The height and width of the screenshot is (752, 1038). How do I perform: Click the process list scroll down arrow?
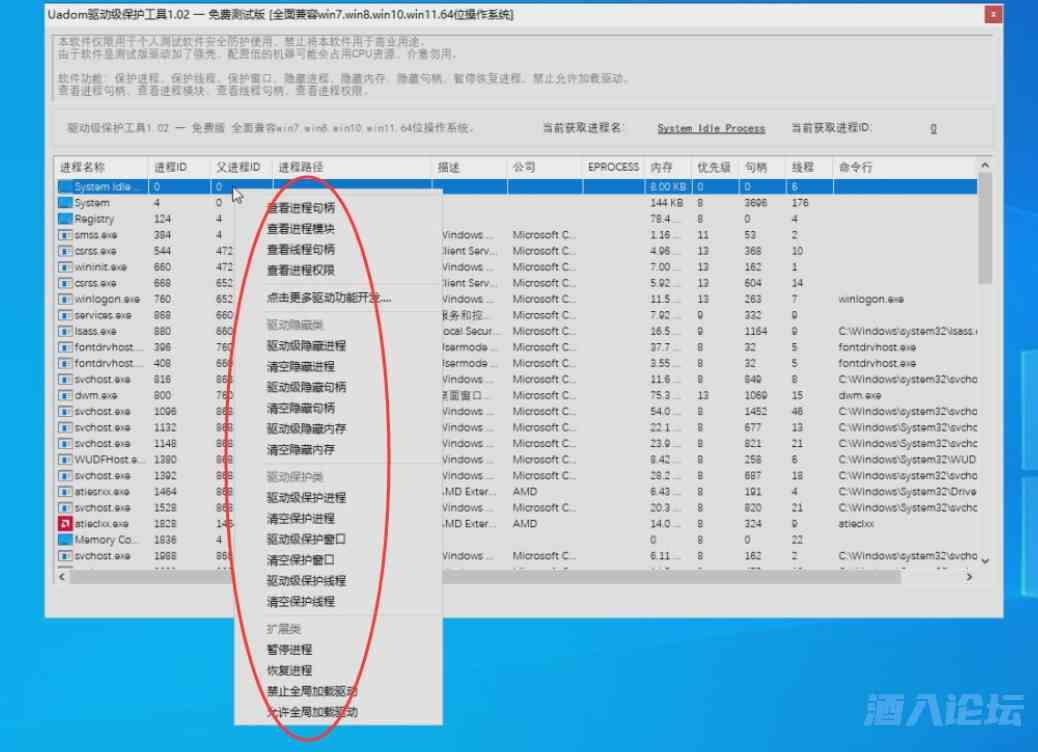(x=984, y=561)
